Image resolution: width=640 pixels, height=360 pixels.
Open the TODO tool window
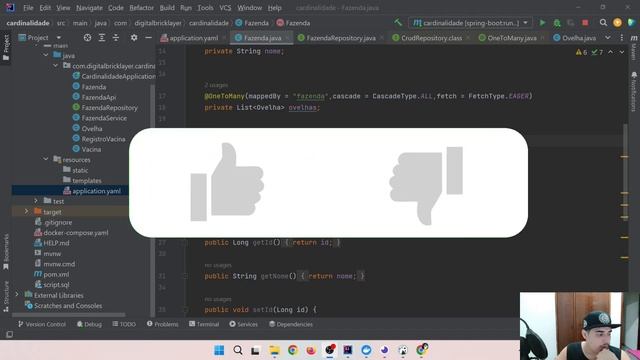point(124,324)
